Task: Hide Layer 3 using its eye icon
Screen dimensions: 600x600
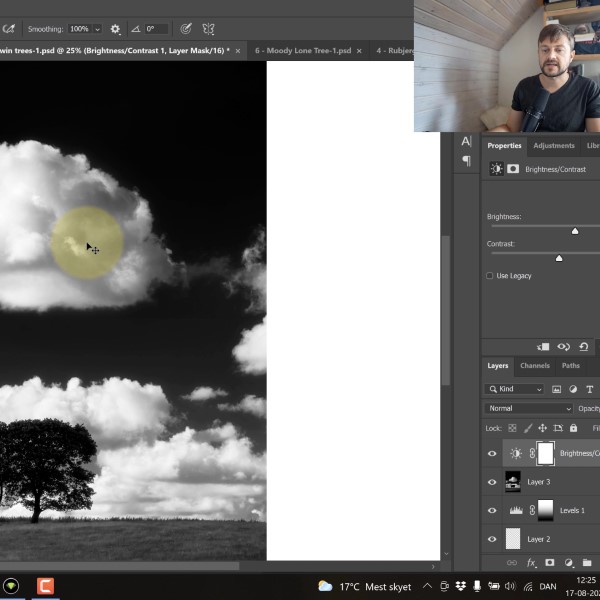Action: [491, 482]
